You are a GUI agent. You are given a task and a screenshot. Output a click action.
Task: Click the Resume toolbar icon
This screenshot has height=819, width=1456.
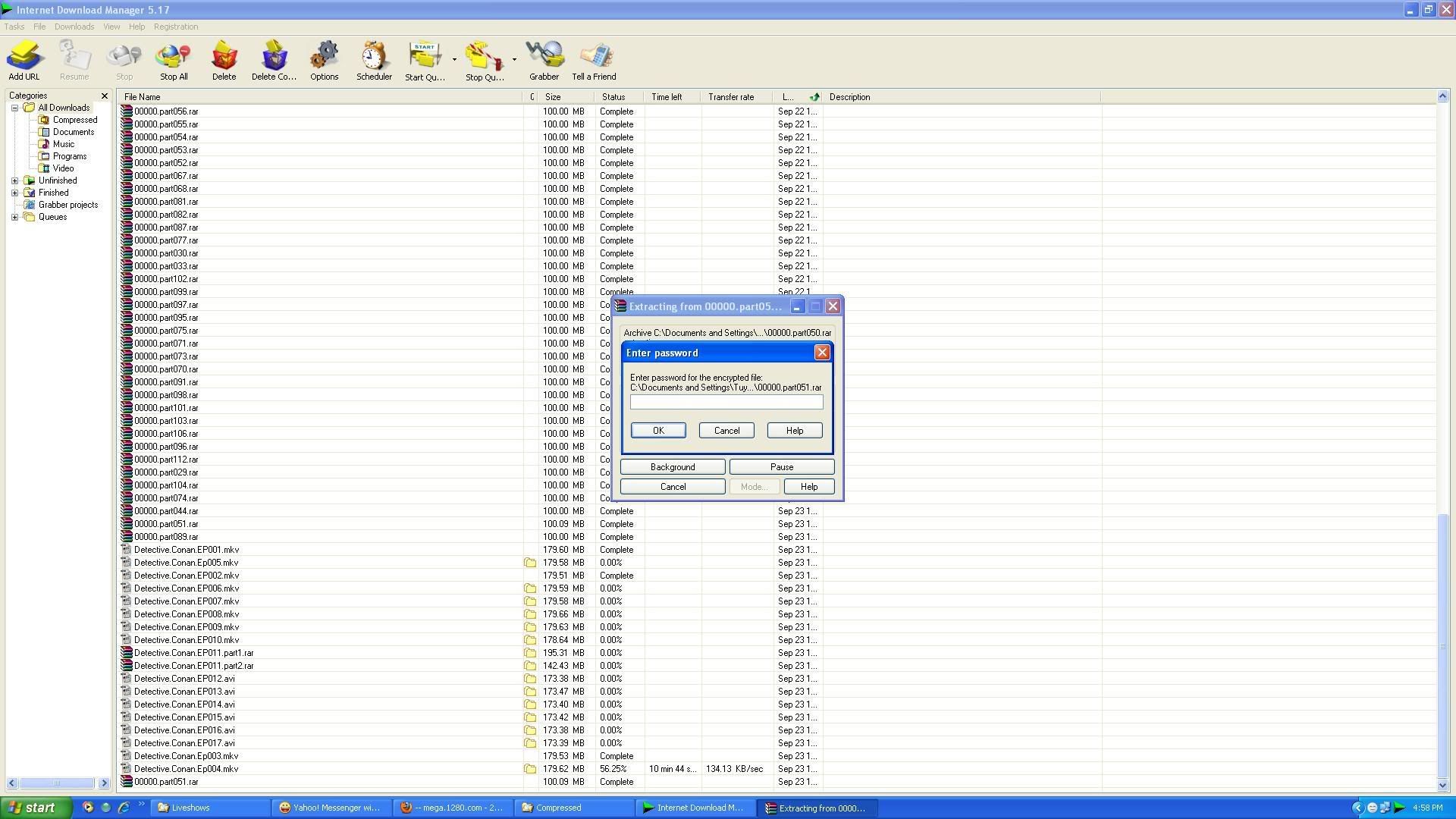pyautogui.click(x=74, y=61)
